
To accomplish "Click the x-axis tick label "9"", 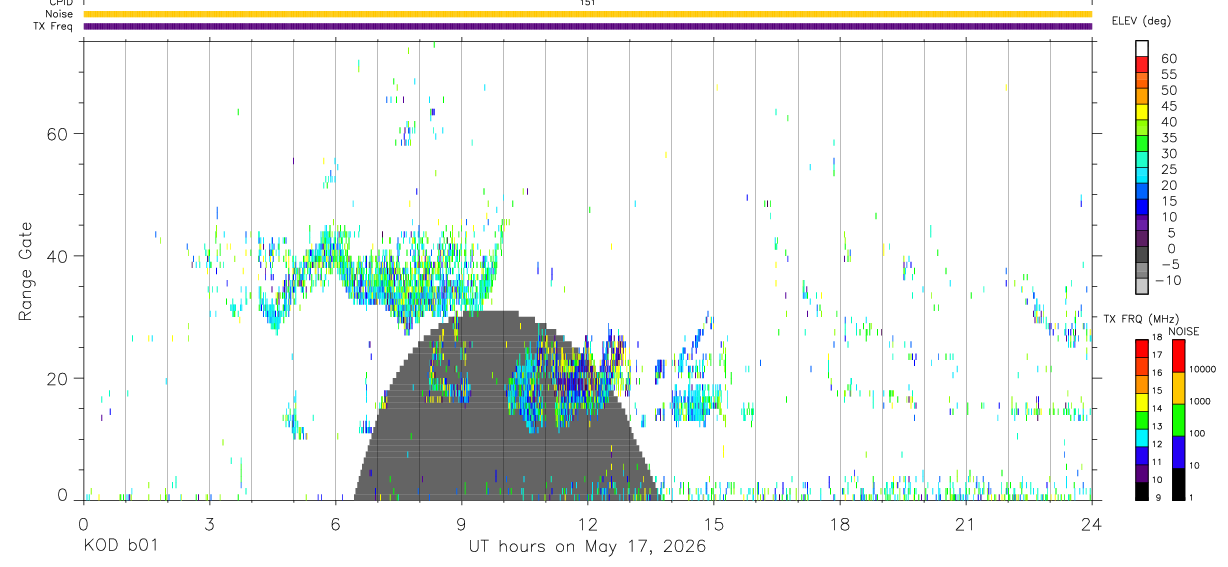I will coord(461,525).
